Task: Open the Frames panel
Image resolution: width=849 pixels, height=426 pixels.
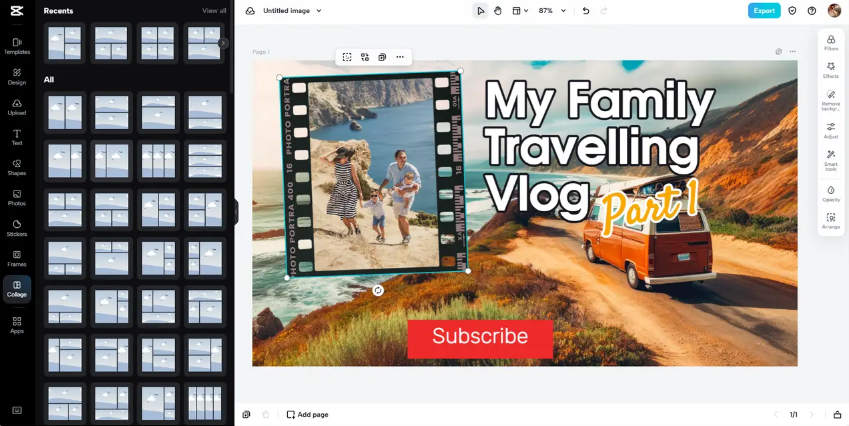Action: [17, 258]
